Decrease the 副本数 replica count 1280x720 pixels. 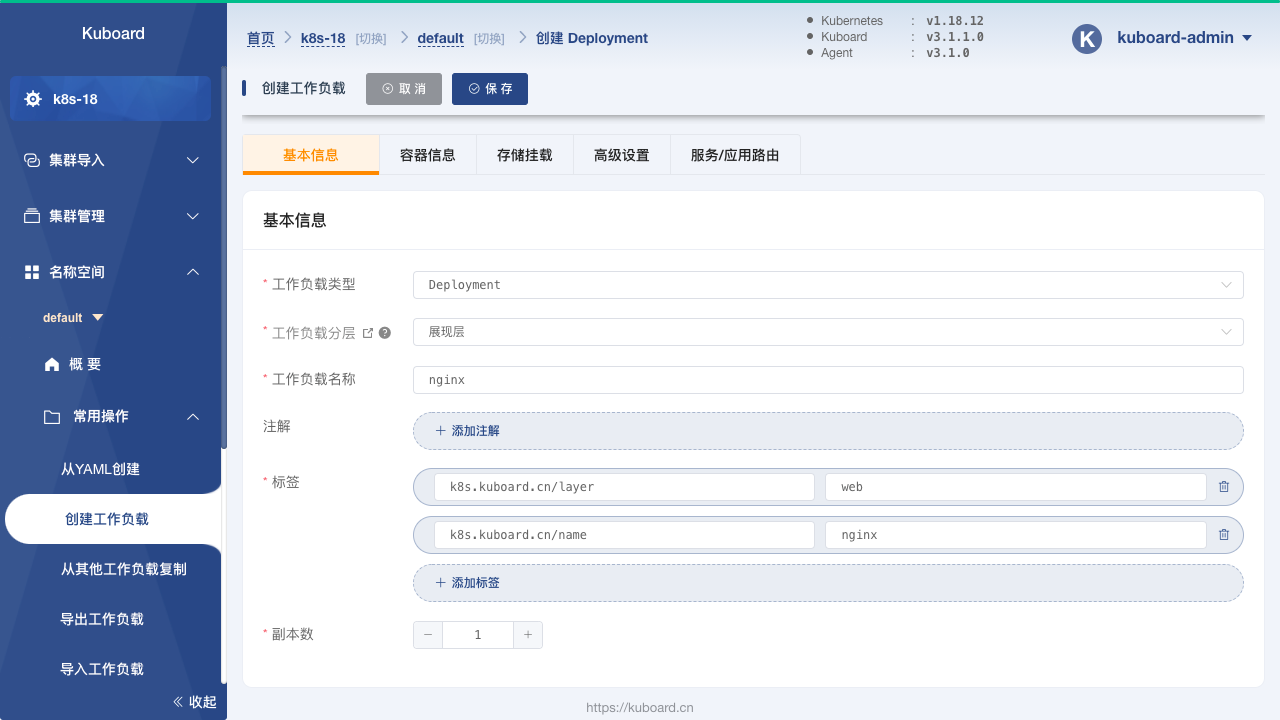click(428, 635)
